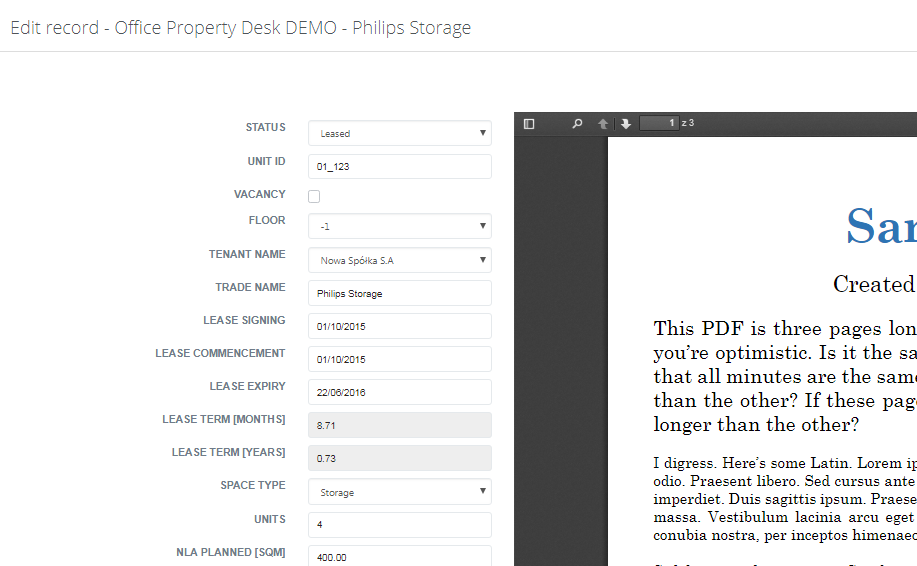This screenshot has height=566, width=917.
Task: Open the Floor dropdown showing -1
Action: pos(400,226)
